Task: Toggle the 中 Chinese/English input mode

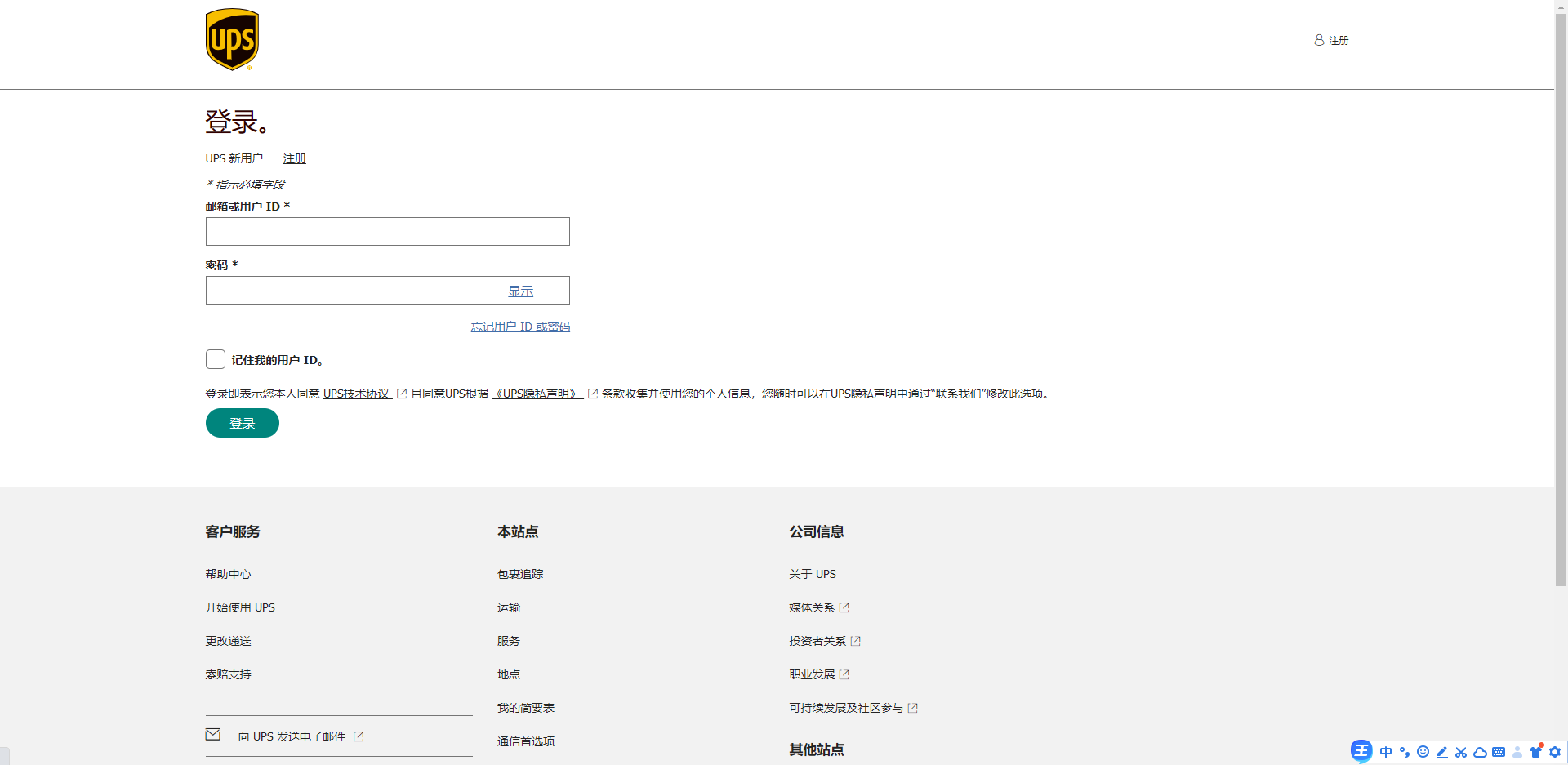Action: coord(1386,752)
